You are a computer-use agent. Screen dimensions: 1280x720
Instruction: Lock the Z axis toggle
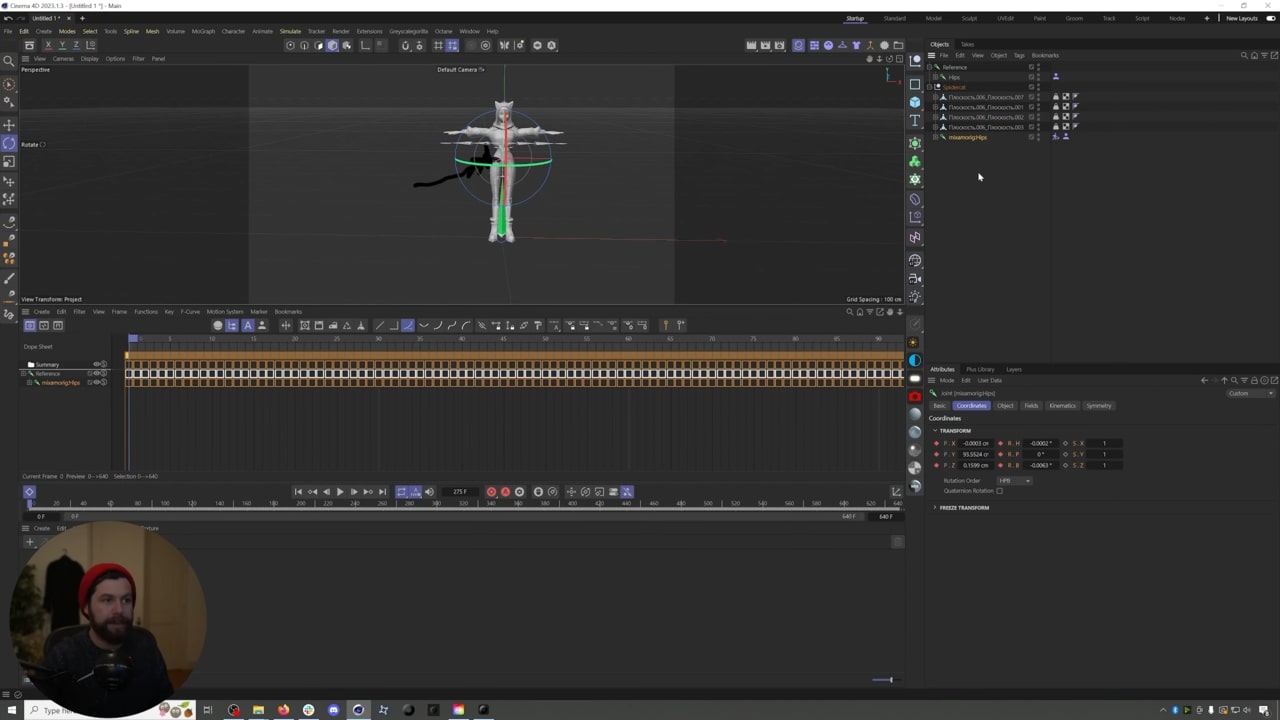pyautogui.click(x=76, y=45)
